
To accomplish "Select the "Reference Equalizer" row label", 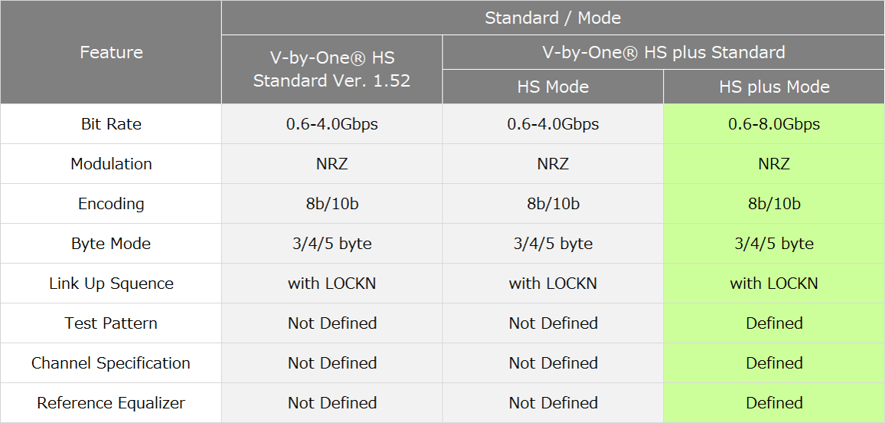I will pyautogui.click(x=111, y=403).
